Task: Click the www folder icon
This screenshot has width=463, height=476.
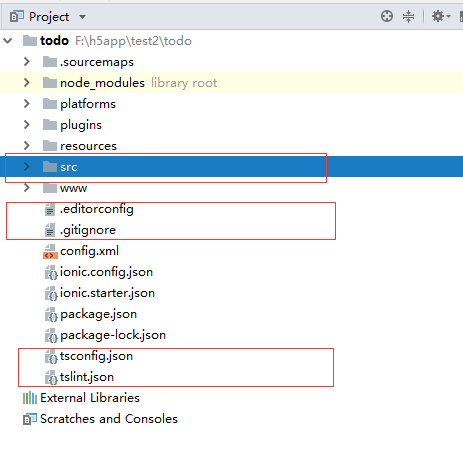Action: tap(50, 187)
